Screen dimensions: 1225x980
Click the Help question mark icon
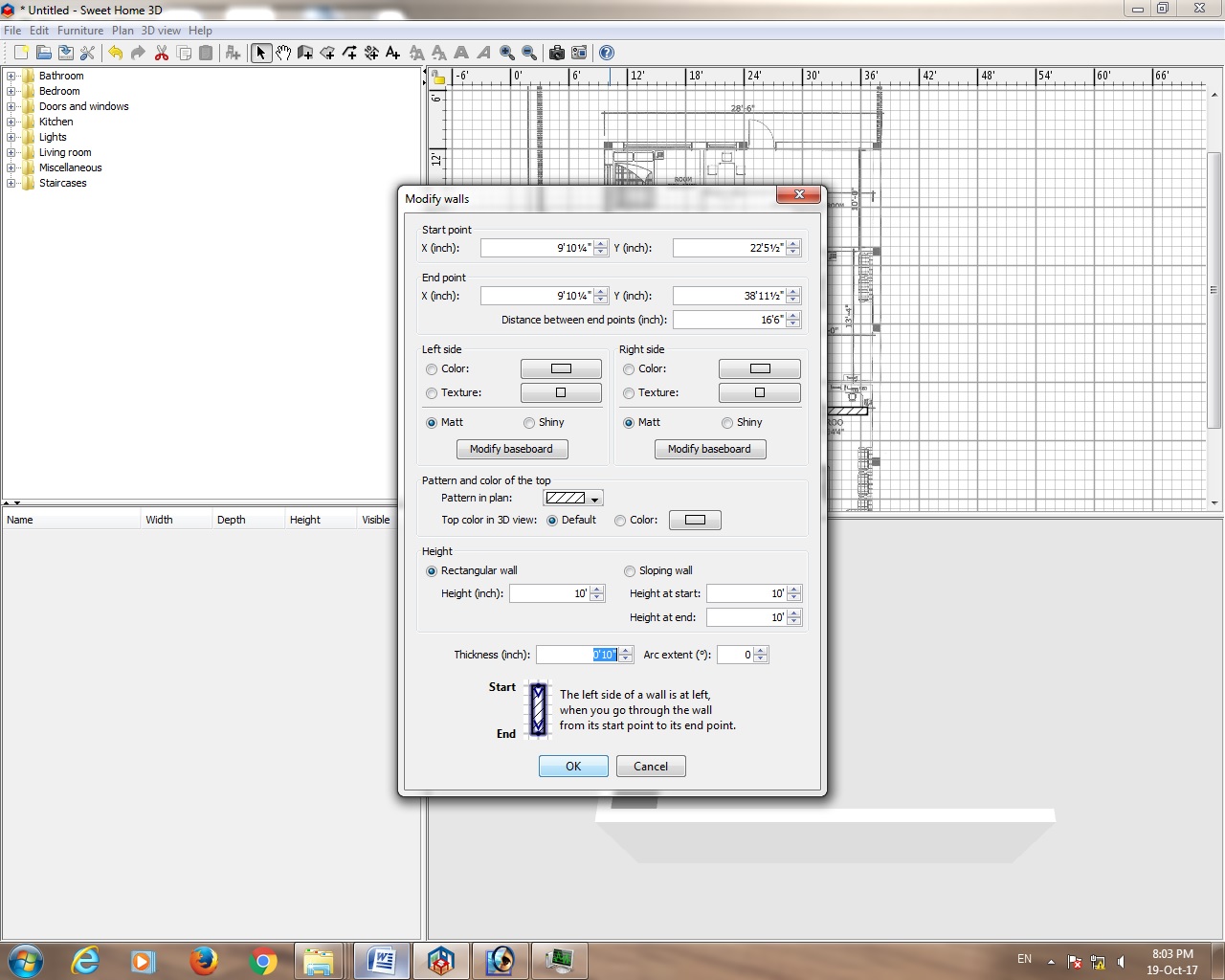tap(606, 53)
